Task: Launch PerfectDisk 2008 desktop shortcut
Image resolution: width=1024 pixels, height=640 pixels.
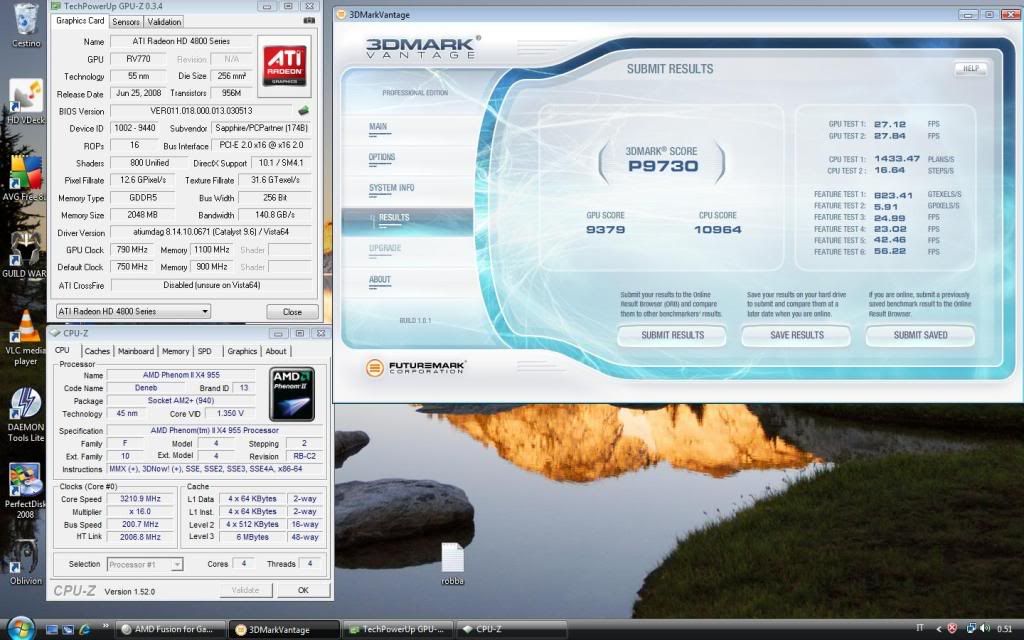Action: [25, 491]
